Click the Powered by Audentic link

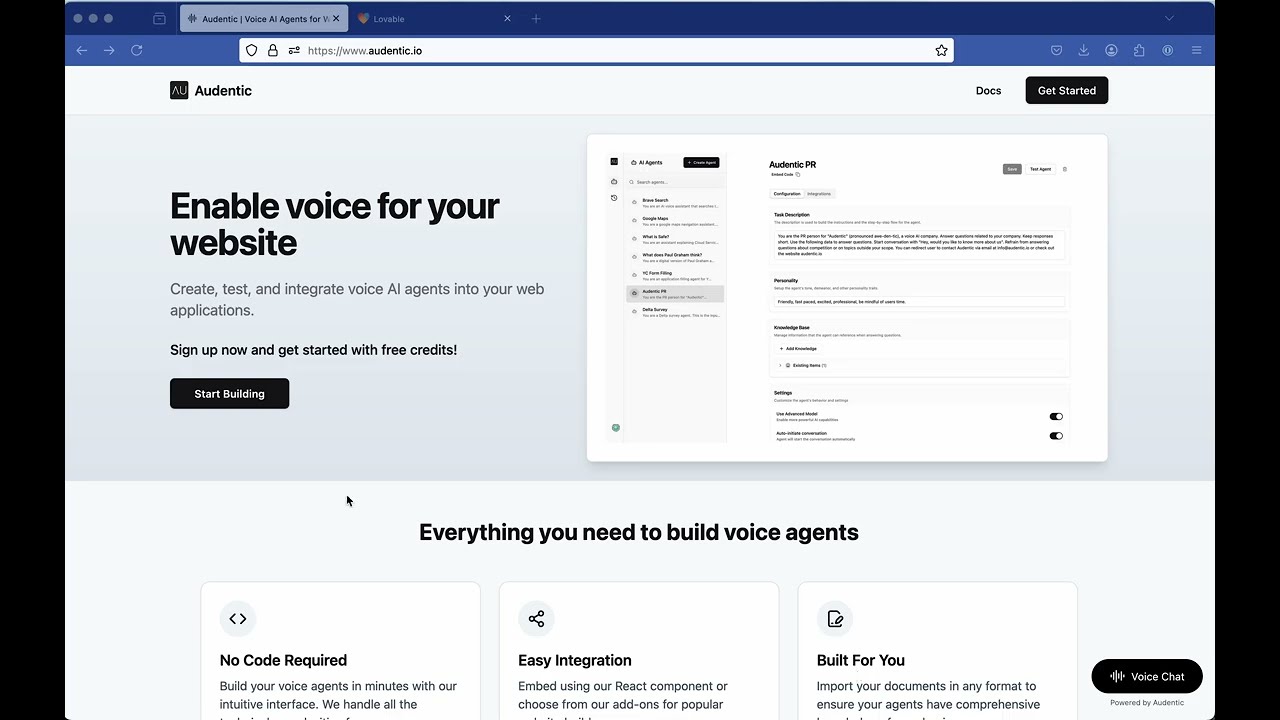tap(1147, 703)
